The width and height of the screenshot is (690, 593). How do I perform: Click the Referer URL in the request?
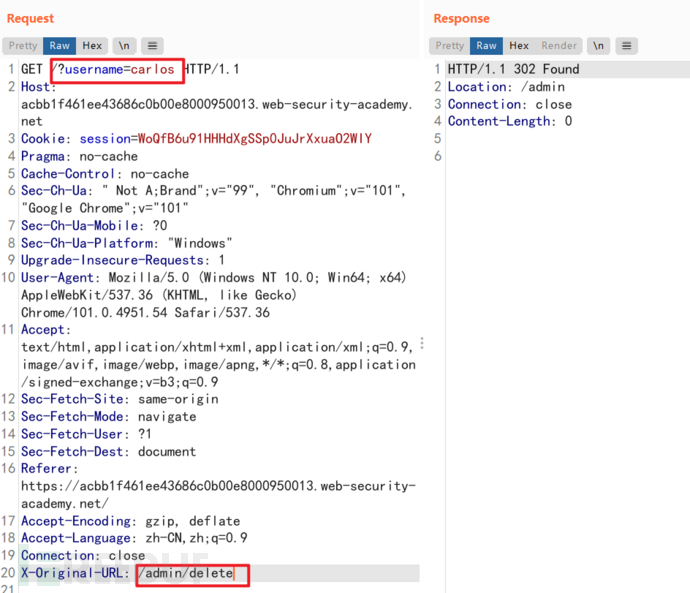[x=200, y=486]
